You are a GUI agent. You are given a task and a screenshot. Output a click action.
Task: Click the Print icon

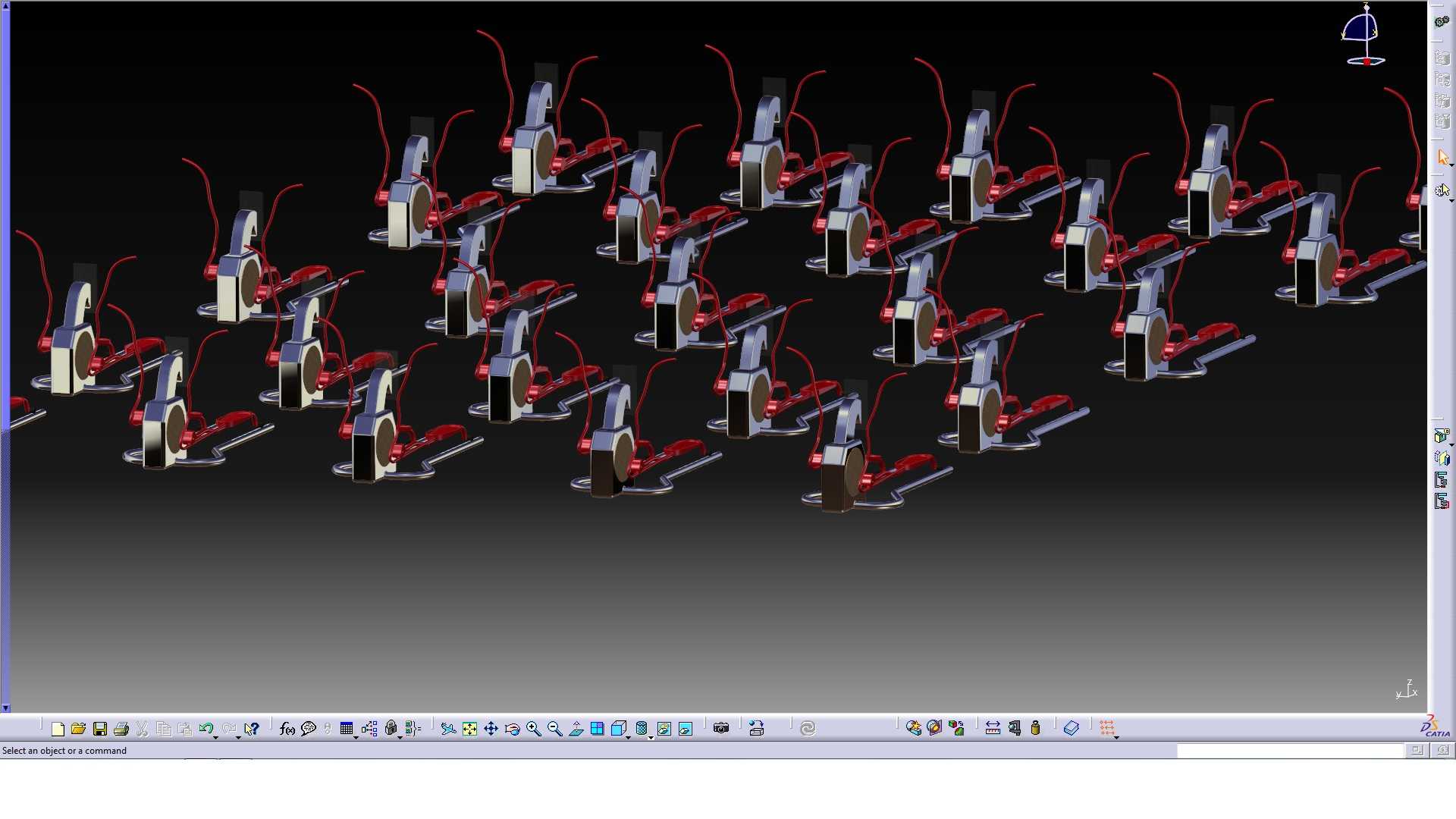click(121, 729)
